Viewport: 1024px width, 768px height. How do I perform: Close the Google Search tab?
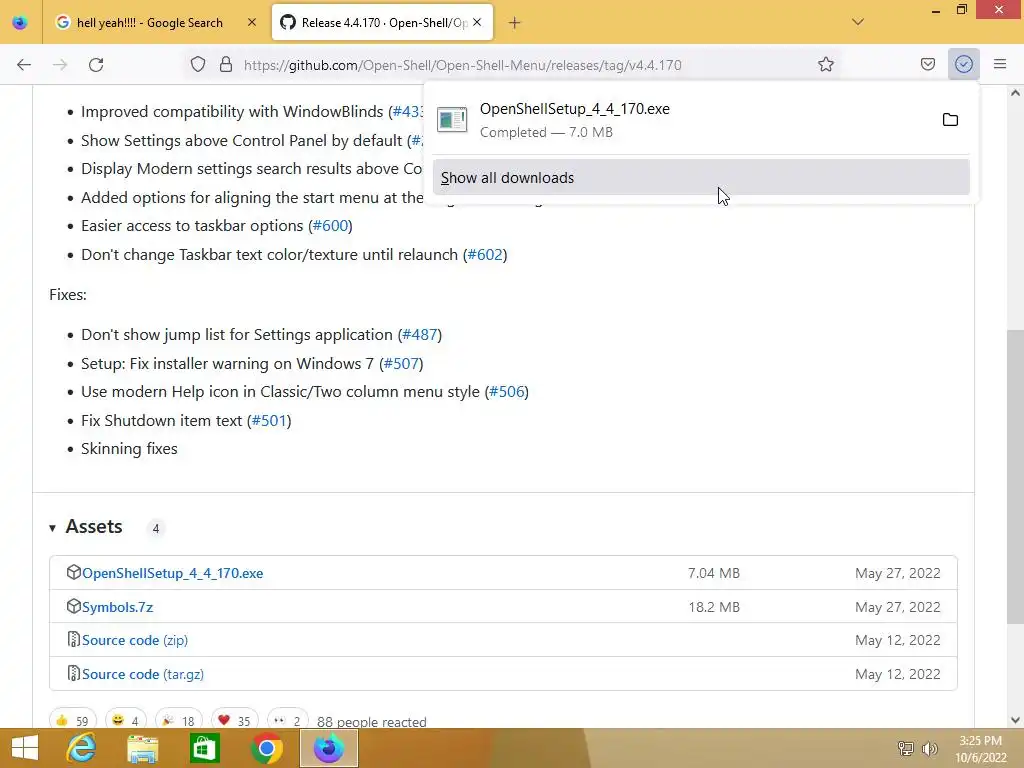click(x=251, y=23)
